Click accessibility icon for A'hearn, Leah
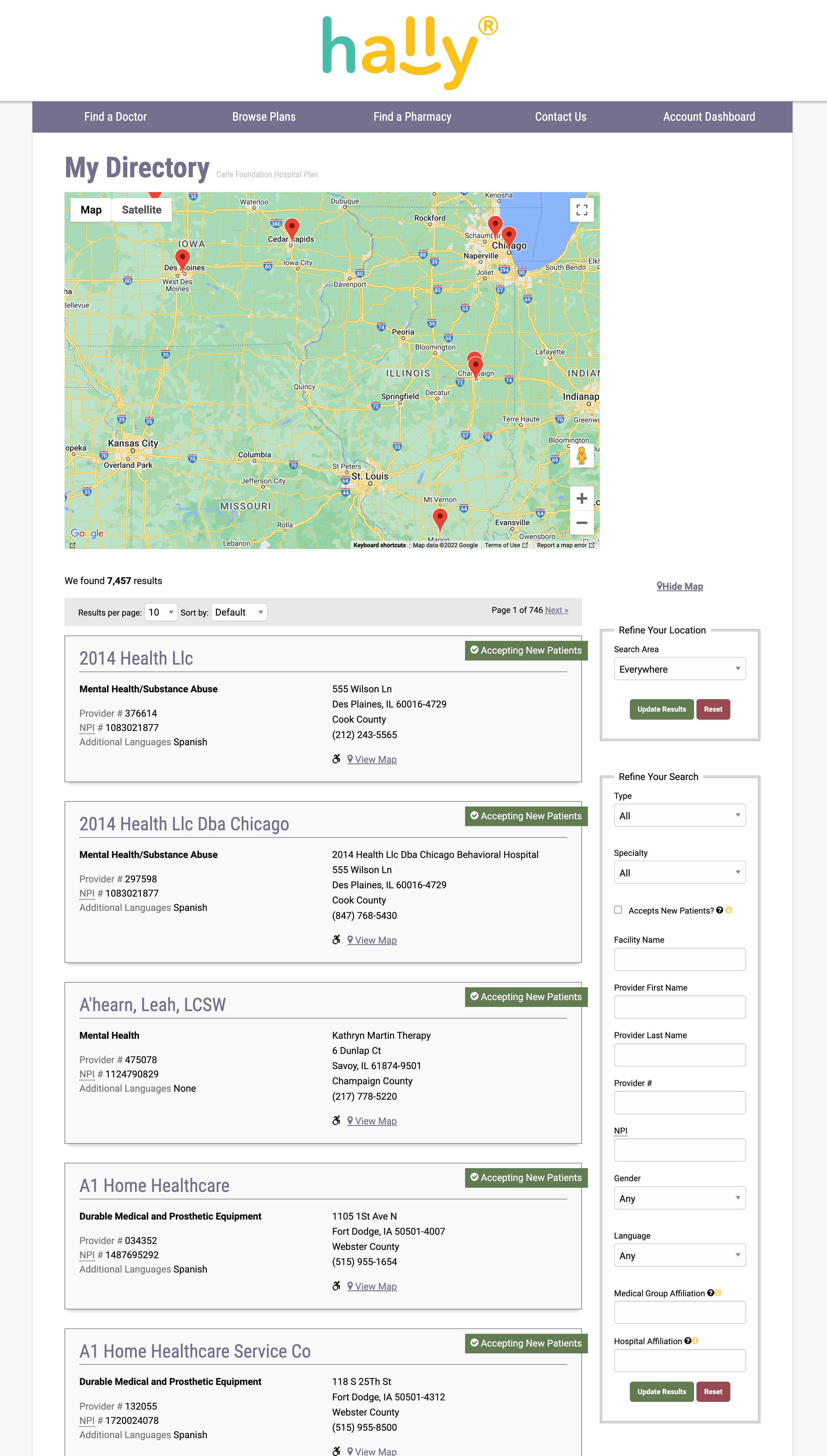 (336, 1120)
